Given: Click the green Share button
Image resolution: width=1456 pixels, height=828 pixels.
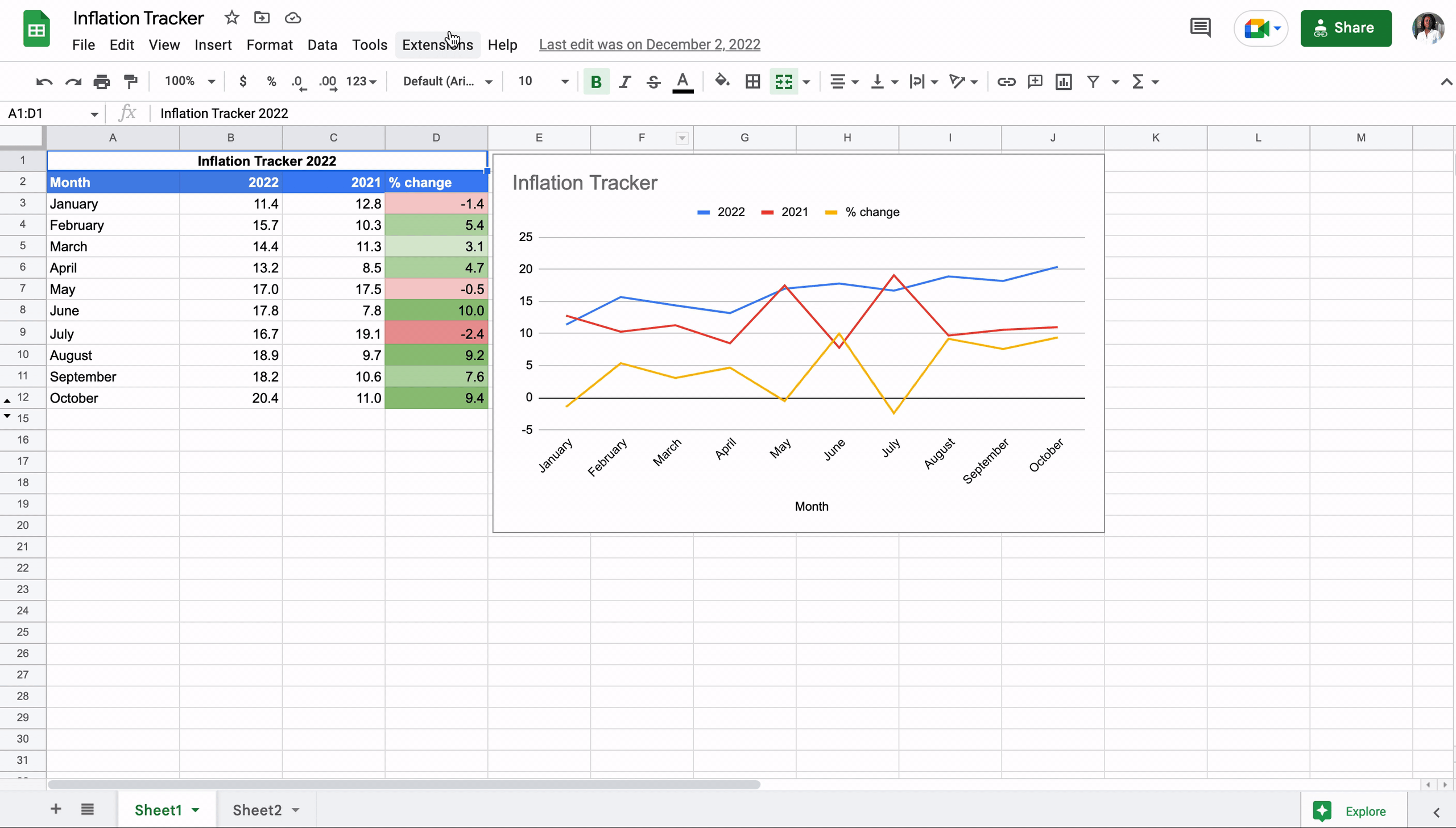Looking at the screenshot, I should coord(1346,28).
